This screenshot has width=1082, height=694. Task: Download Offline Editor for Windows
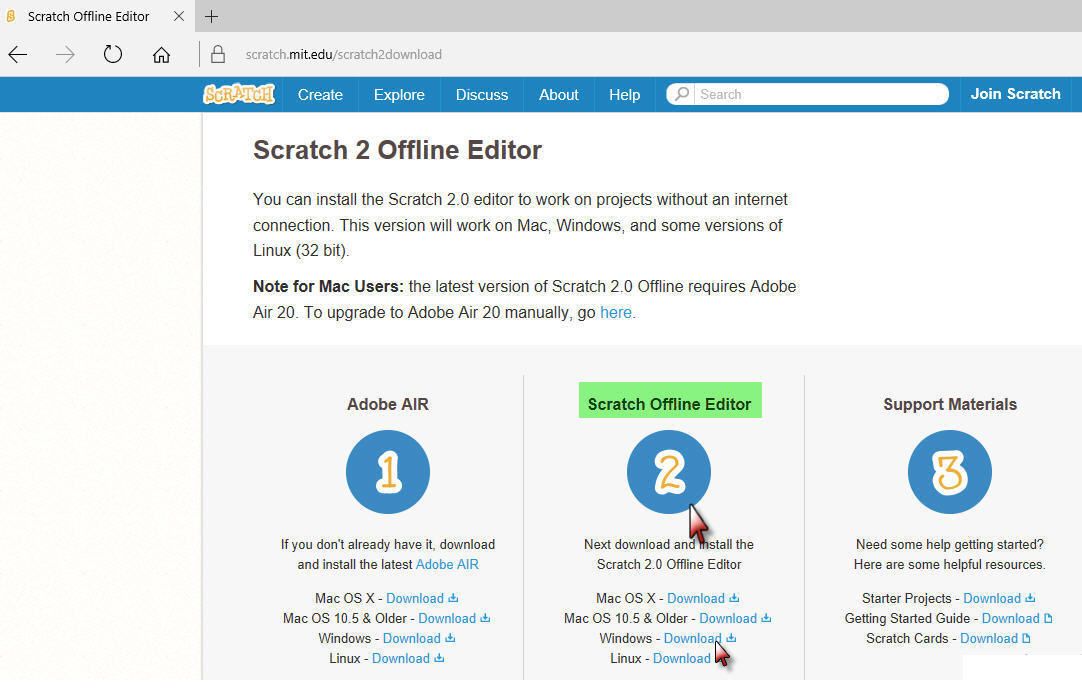pos(692,638)
